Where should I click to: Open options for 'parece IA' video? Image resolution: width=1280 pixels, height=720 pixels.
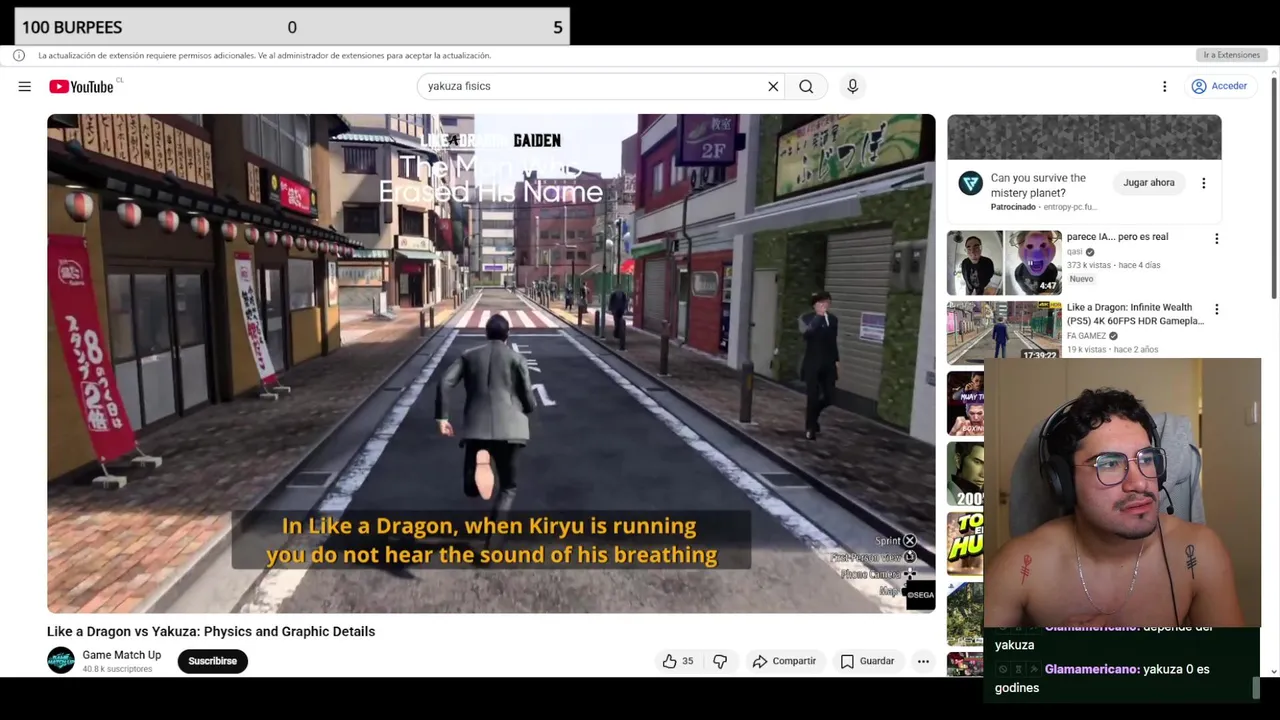1216,239
